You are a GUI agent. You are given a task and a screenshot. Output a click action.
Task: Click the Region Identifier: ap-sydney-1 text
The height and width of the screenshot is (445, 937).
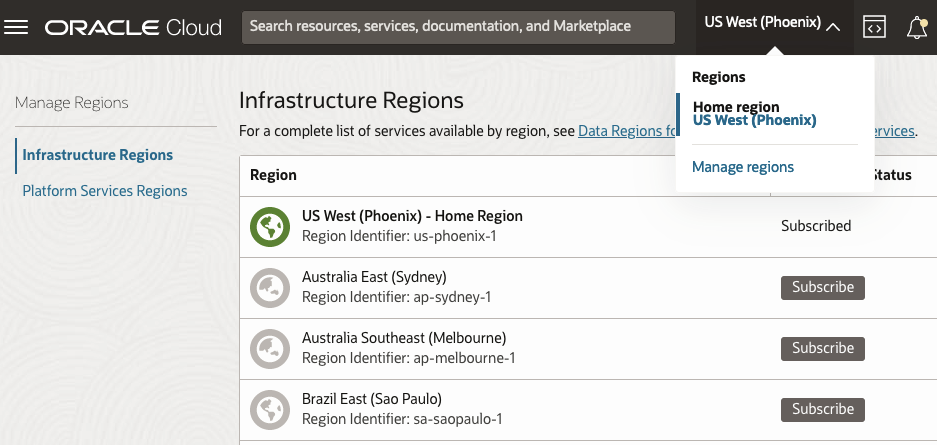[397, 297]
